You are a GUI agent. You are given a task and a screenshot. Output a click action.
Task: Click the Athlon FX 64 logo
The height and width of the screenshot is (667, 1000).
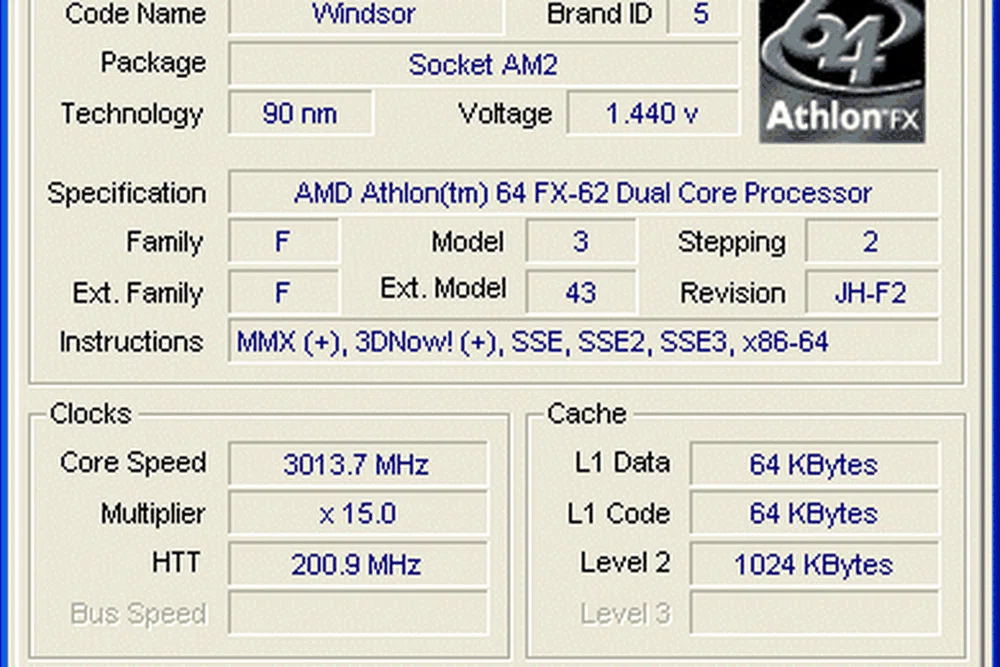842,70
